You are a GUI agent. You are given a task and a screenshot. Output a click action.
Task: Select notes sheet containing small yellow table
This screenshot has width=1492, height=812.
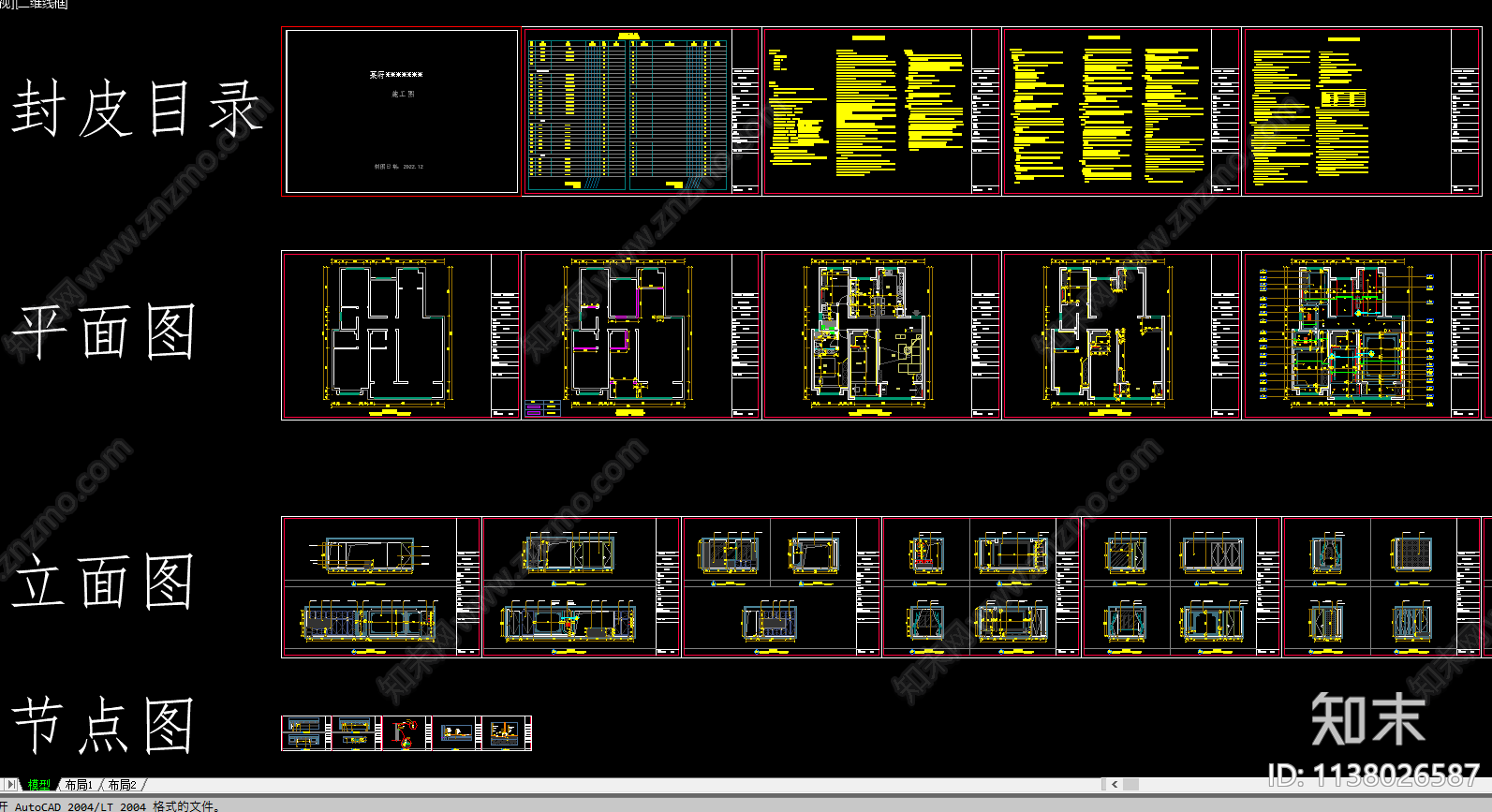coord(1362,111)
